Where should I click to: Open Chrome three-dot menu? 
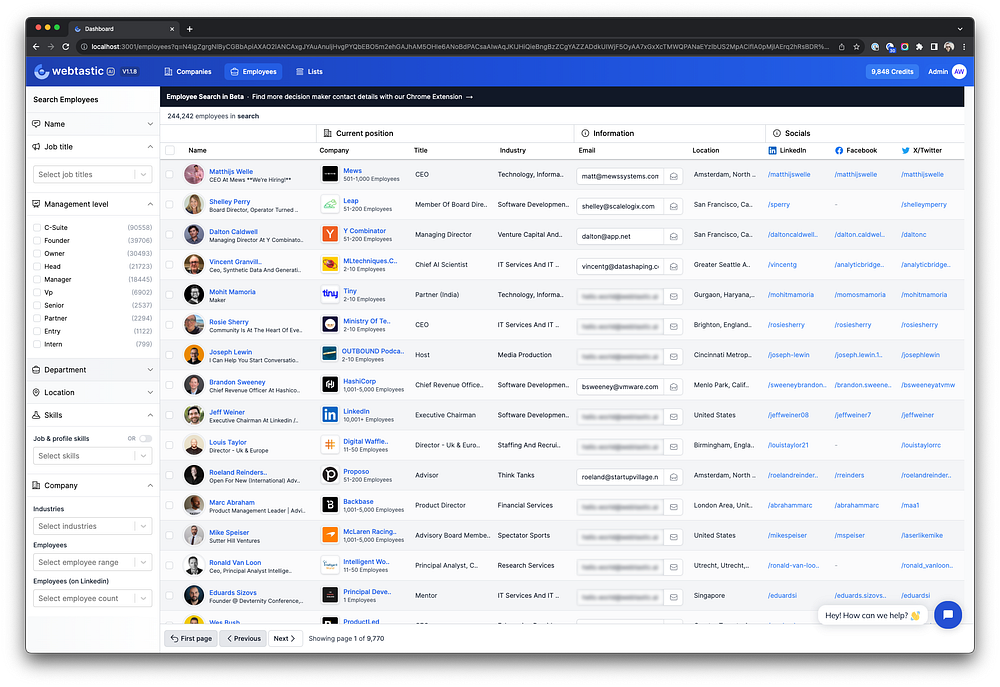point(964,47)
